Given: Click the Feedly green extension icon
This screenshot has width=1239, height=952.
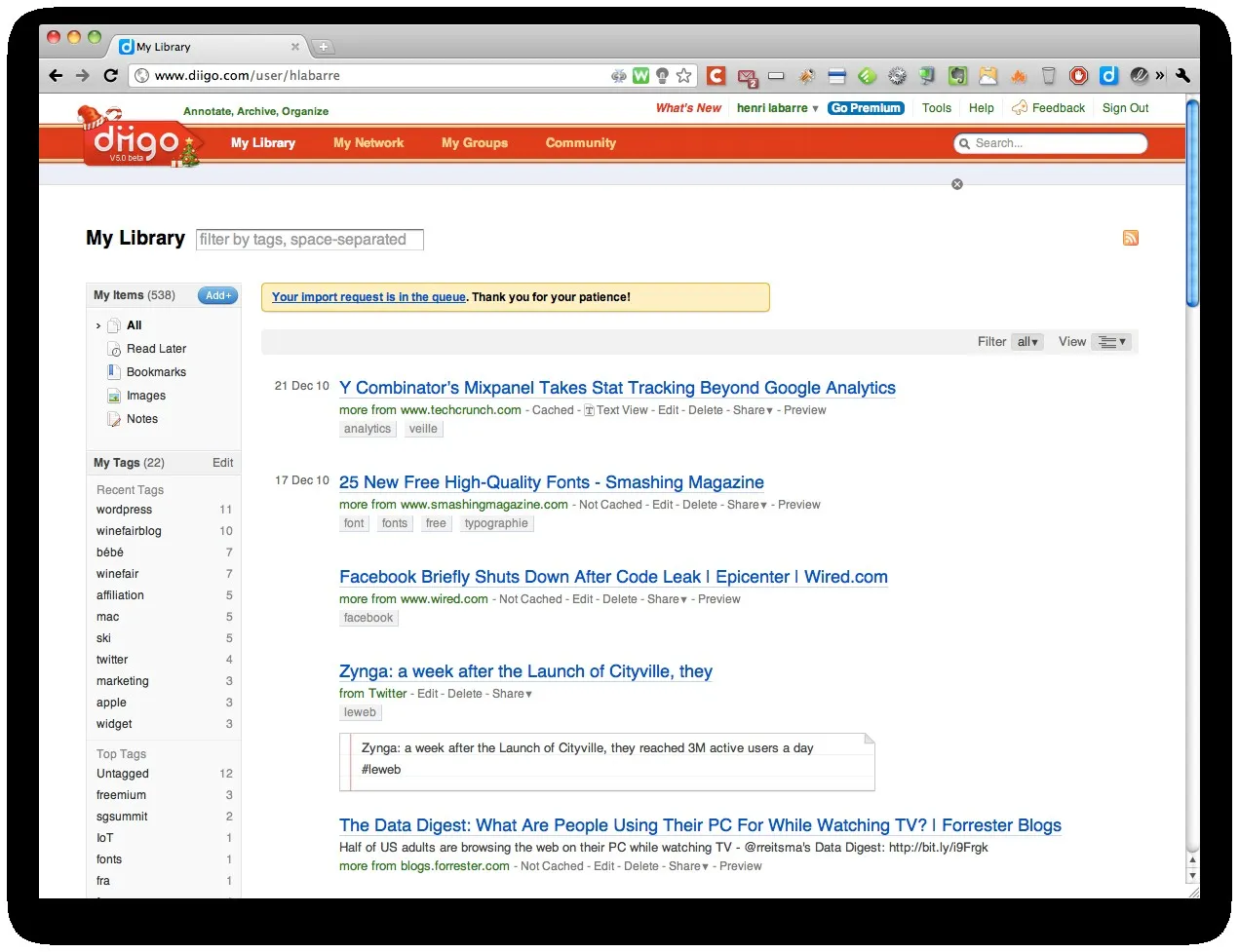Looking at the screenshot, I should pos(867,75).
